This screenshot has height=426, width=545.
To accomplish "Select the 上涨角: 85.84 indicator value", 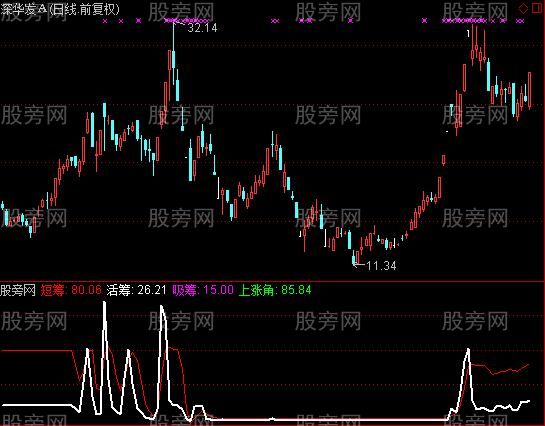I will (275, 290).
